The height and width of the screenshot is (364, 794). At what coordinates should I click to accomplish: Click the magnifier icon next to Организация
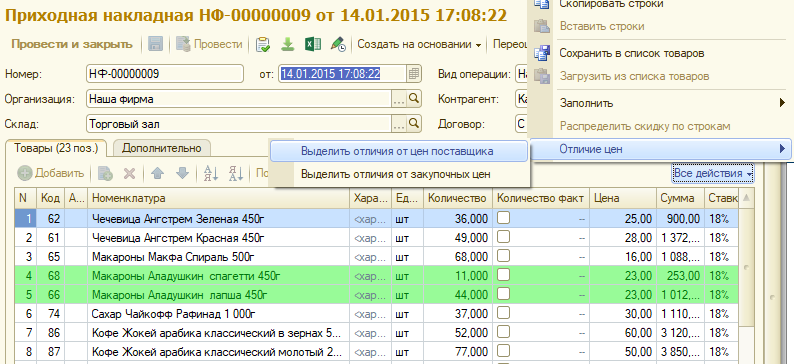414,98
